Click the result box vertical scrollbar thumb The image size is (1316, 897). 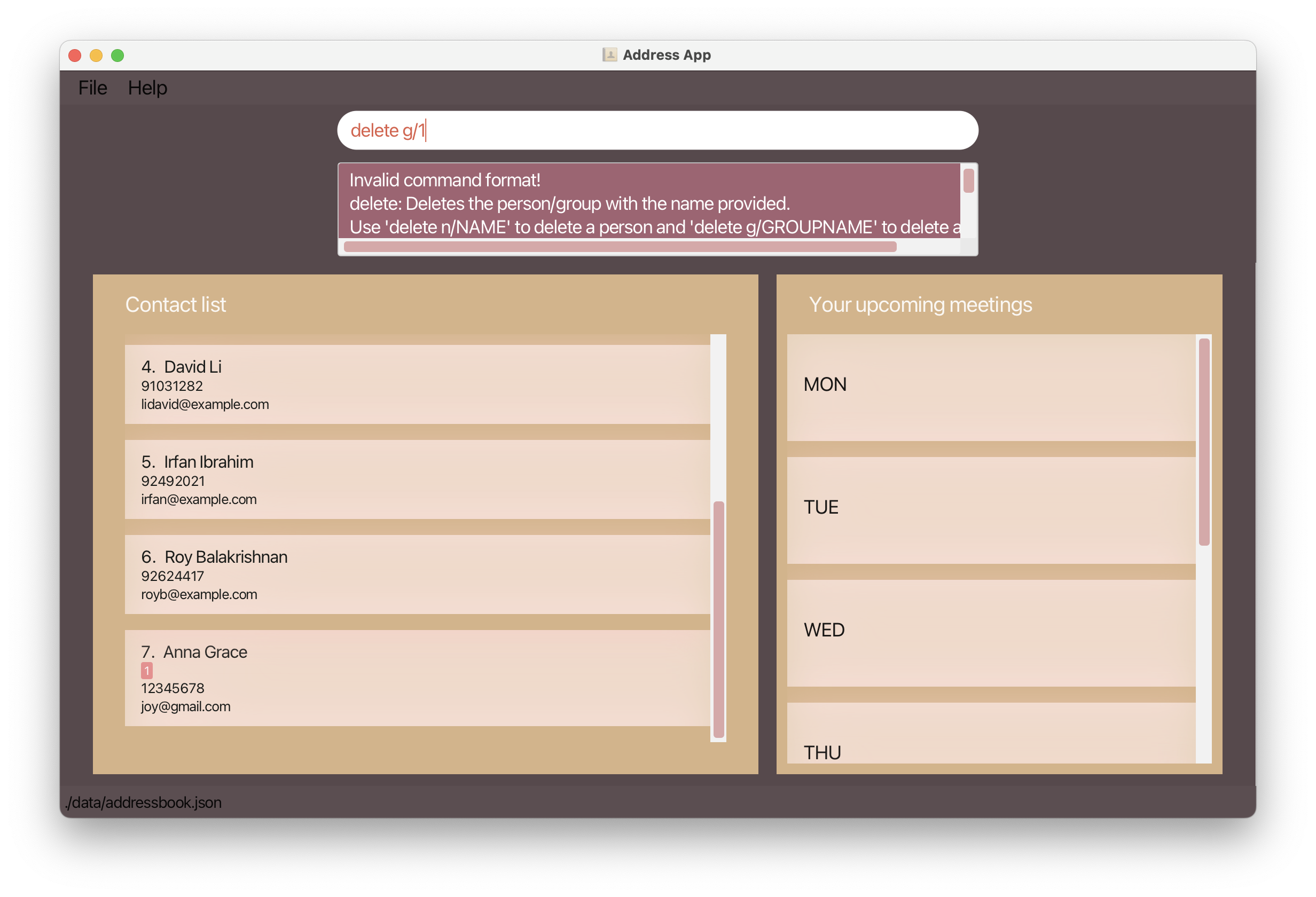click(x=968, y=180)
